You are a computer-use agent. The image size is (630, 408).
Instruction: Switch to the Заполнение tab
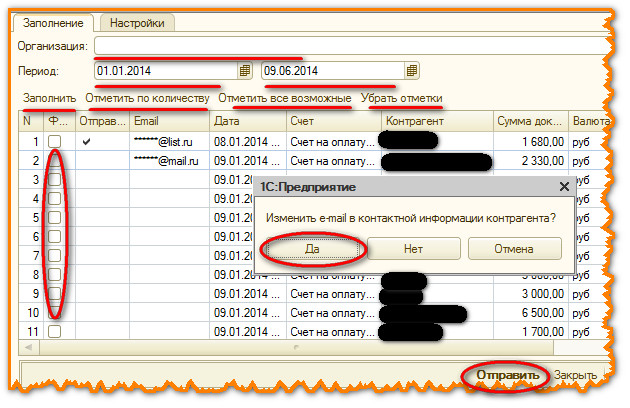[53, 23]
